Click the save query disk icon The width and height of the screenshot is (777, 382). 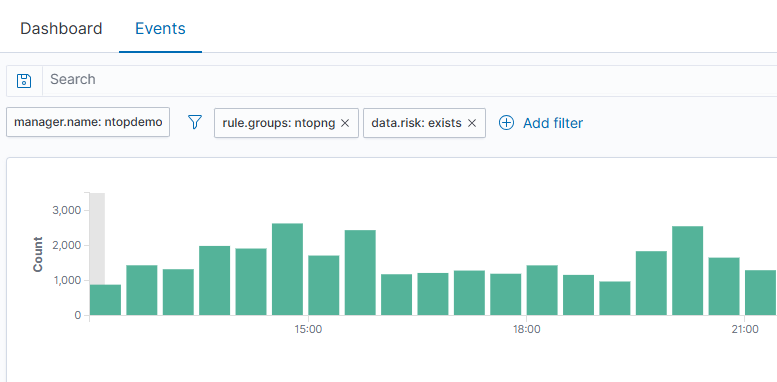24,81
